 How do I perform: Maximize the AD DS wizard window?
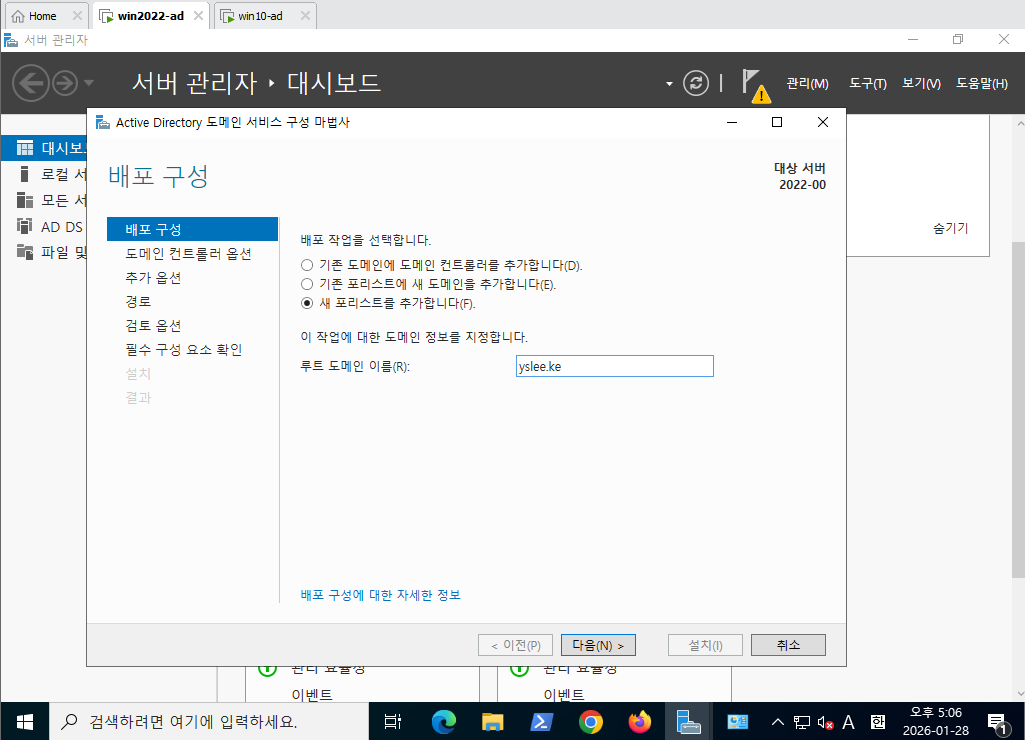click(x=777, y=122)
